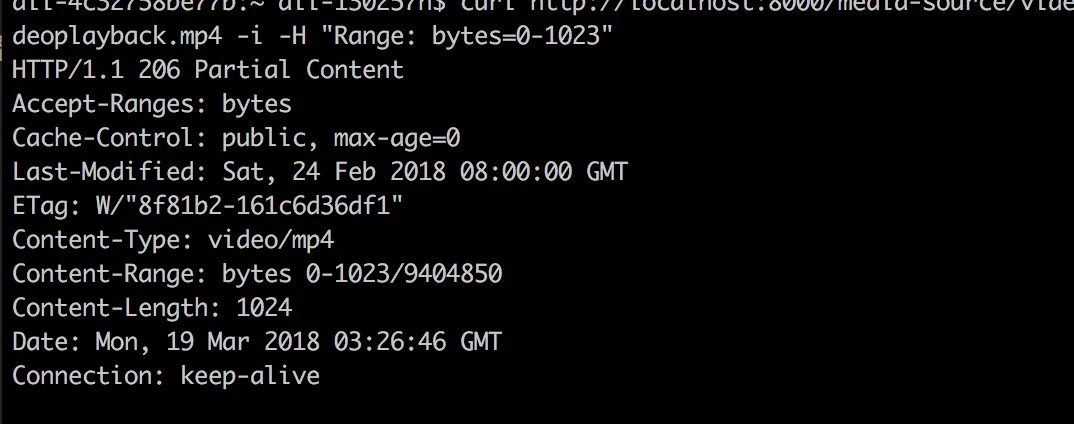This screenshot has width=1074, height=424.
Task: Click the deoplayback.mp4 filename in command
Action: (117, 36)
